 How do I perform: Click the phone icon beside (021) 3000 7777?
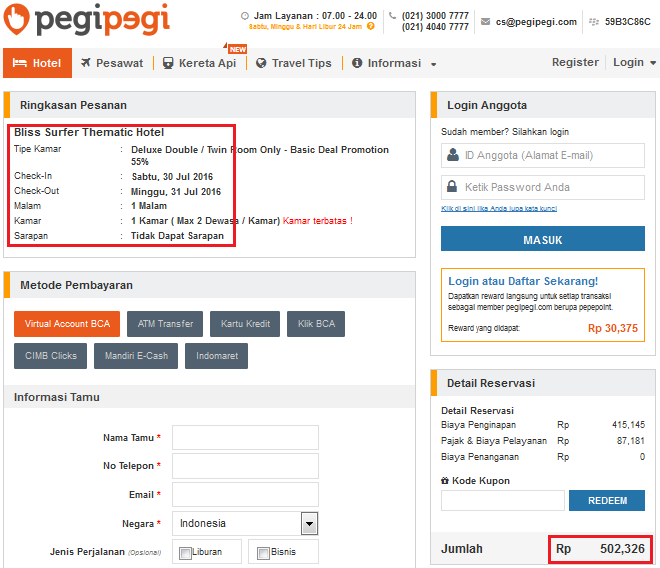click(x=392, y=16)
